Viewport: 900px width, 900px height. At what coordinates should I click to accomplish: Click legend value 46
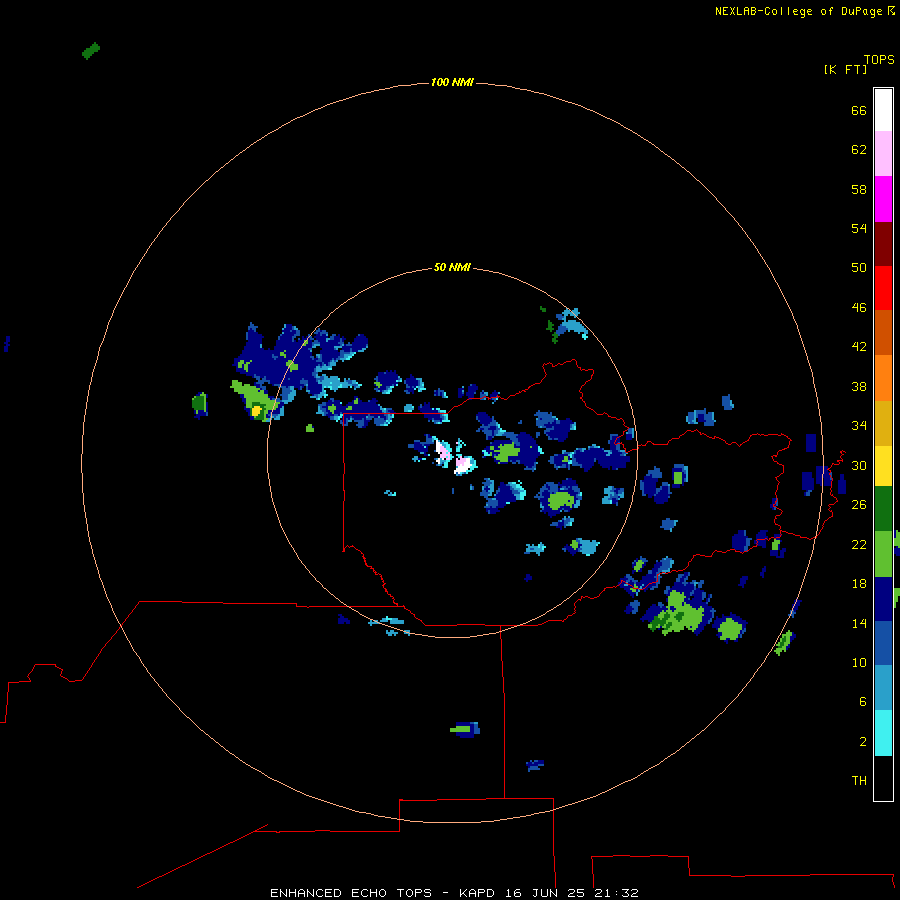(x=859, y=308)
